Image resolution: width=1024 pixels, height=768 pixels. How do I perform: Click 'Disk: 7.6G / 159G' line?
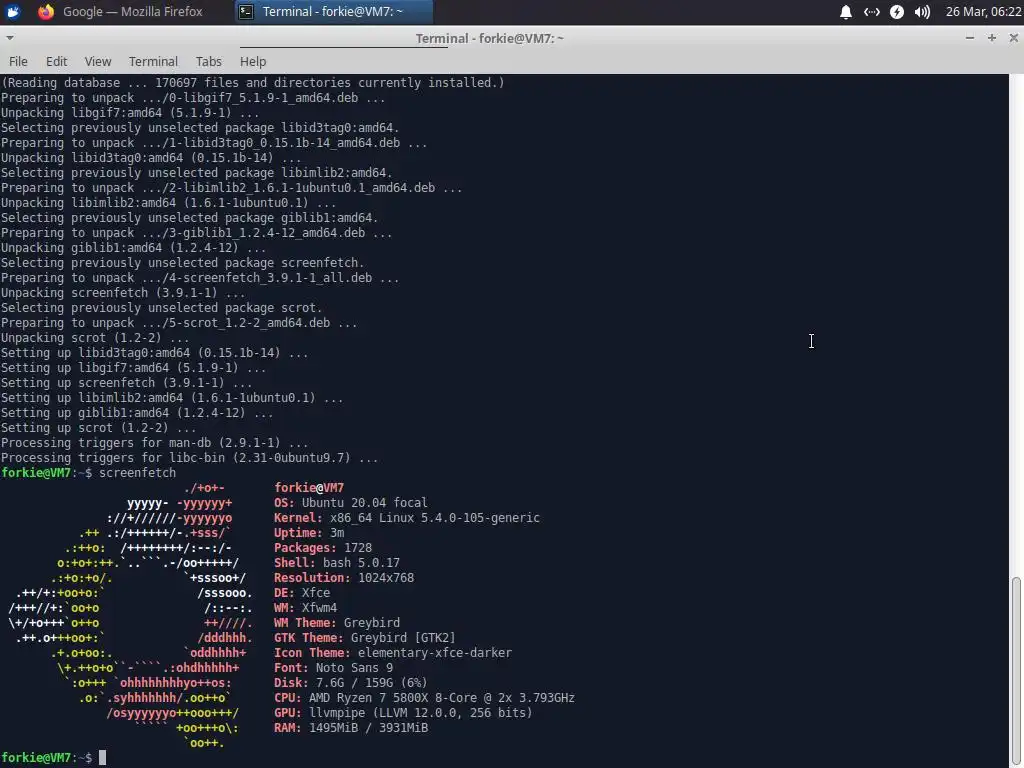click(351, 683)
